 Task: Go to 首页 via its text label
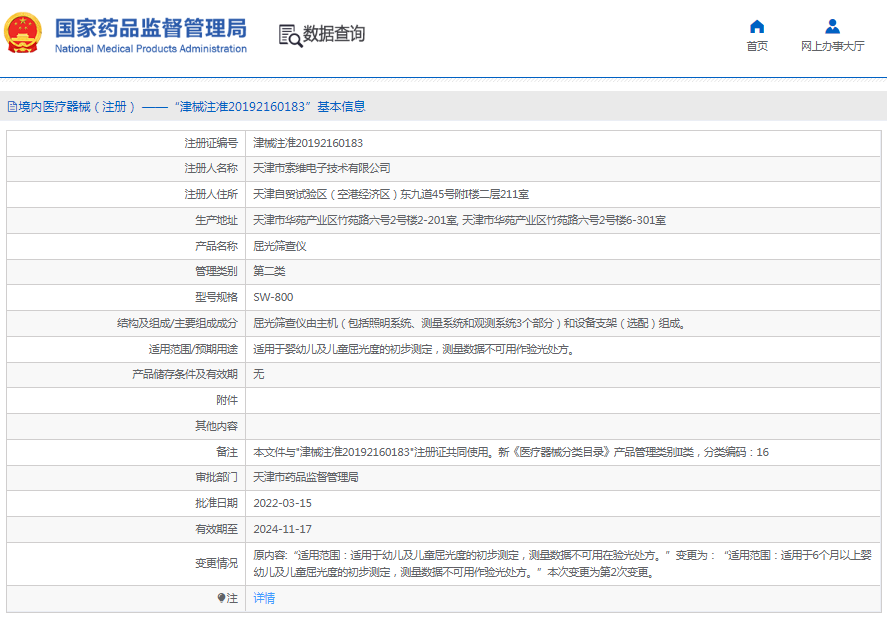757,46
